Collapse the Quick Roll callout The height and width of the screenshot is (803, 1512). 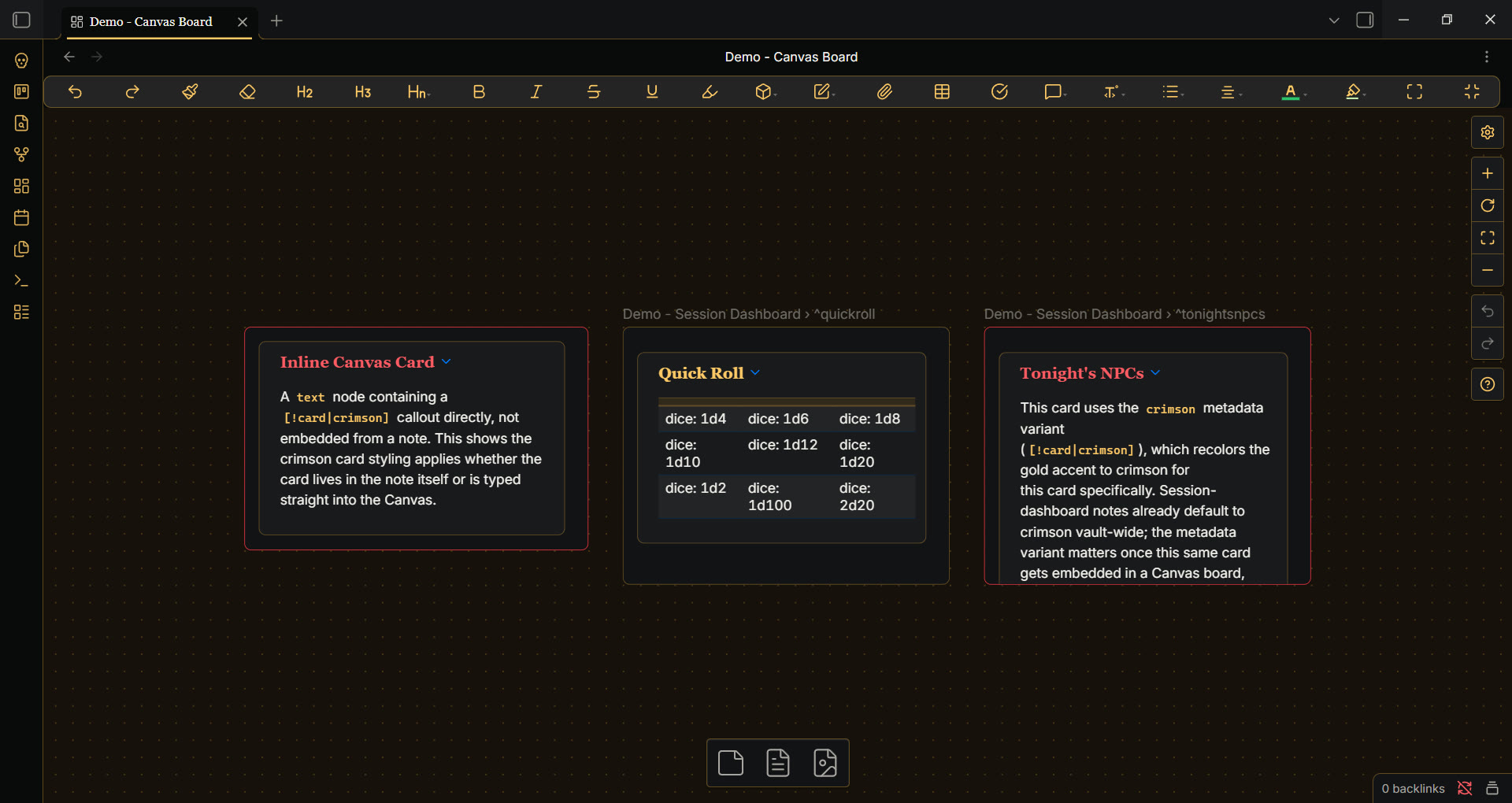click(755, 372)
